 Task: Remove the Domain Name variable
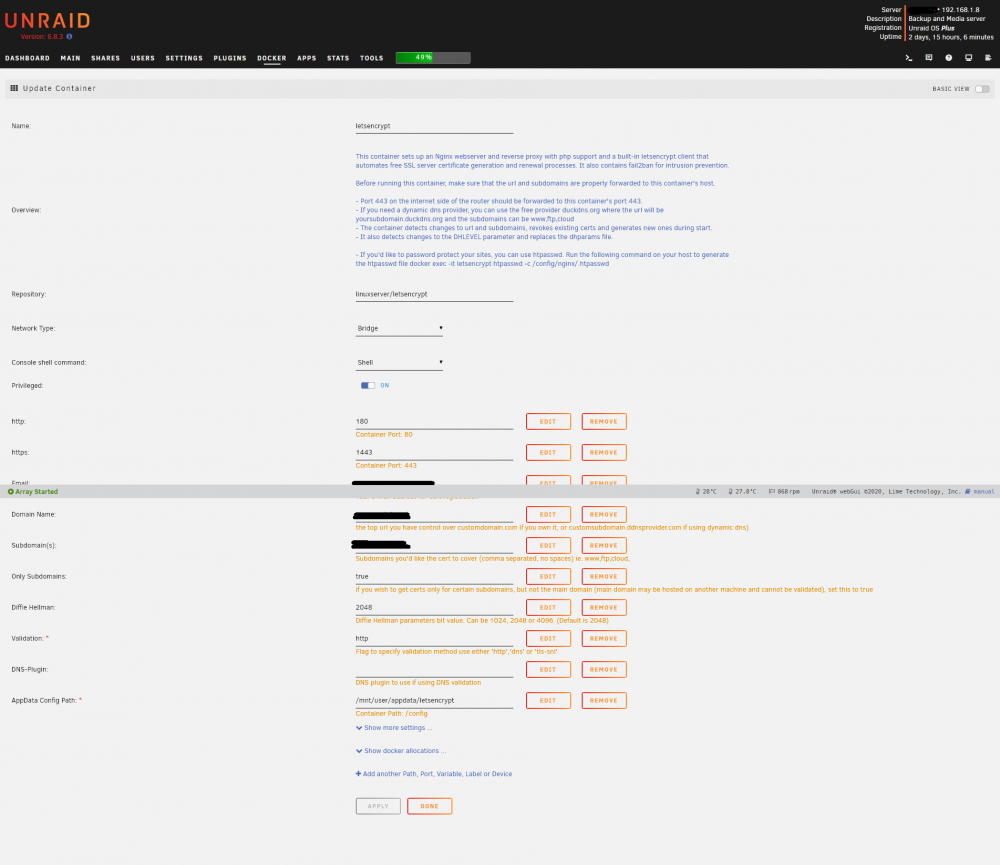pos(603,515)
